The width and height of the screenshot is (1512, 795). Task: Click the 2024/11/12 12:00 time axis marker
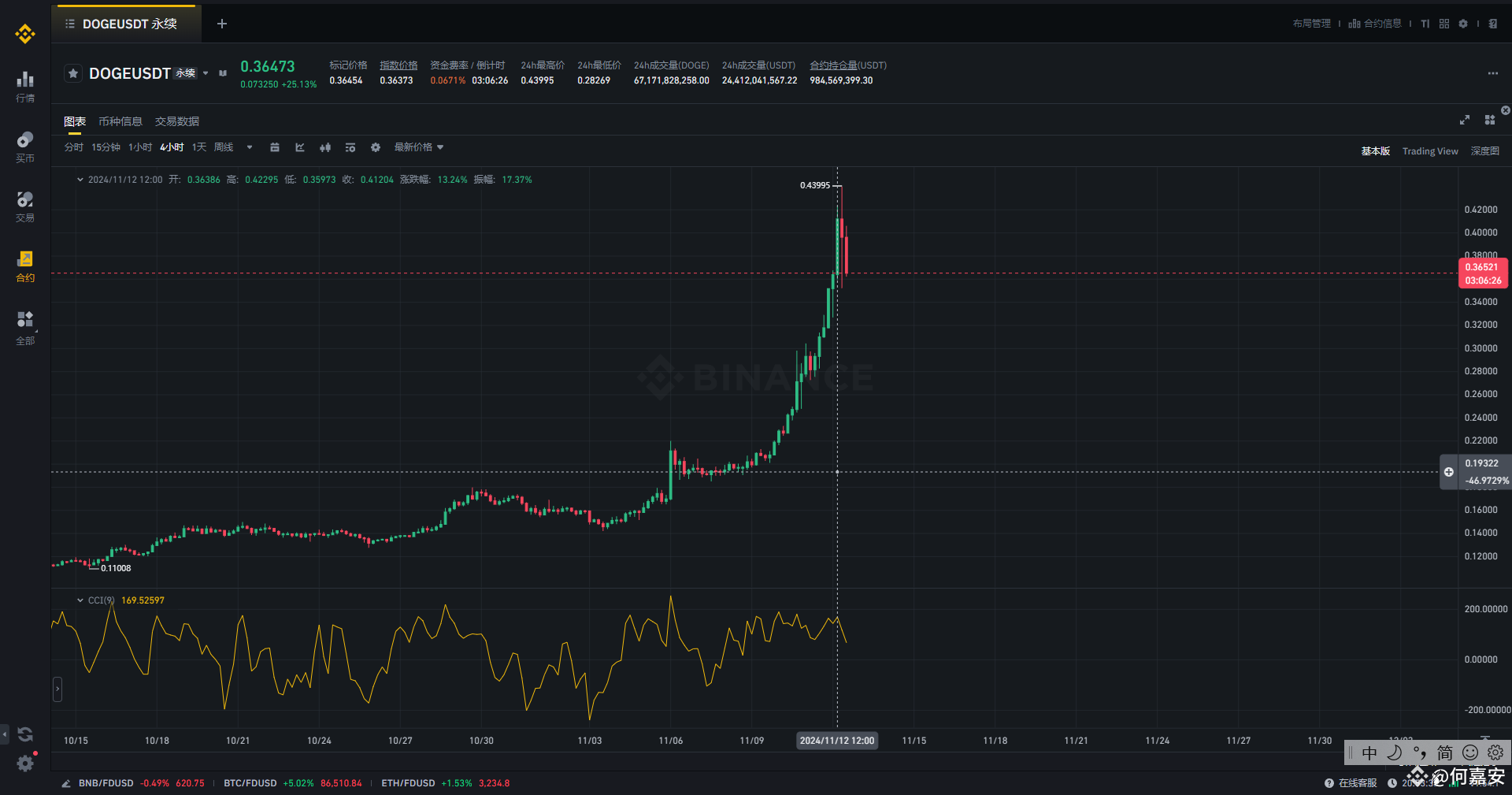[x=837, y=741]
